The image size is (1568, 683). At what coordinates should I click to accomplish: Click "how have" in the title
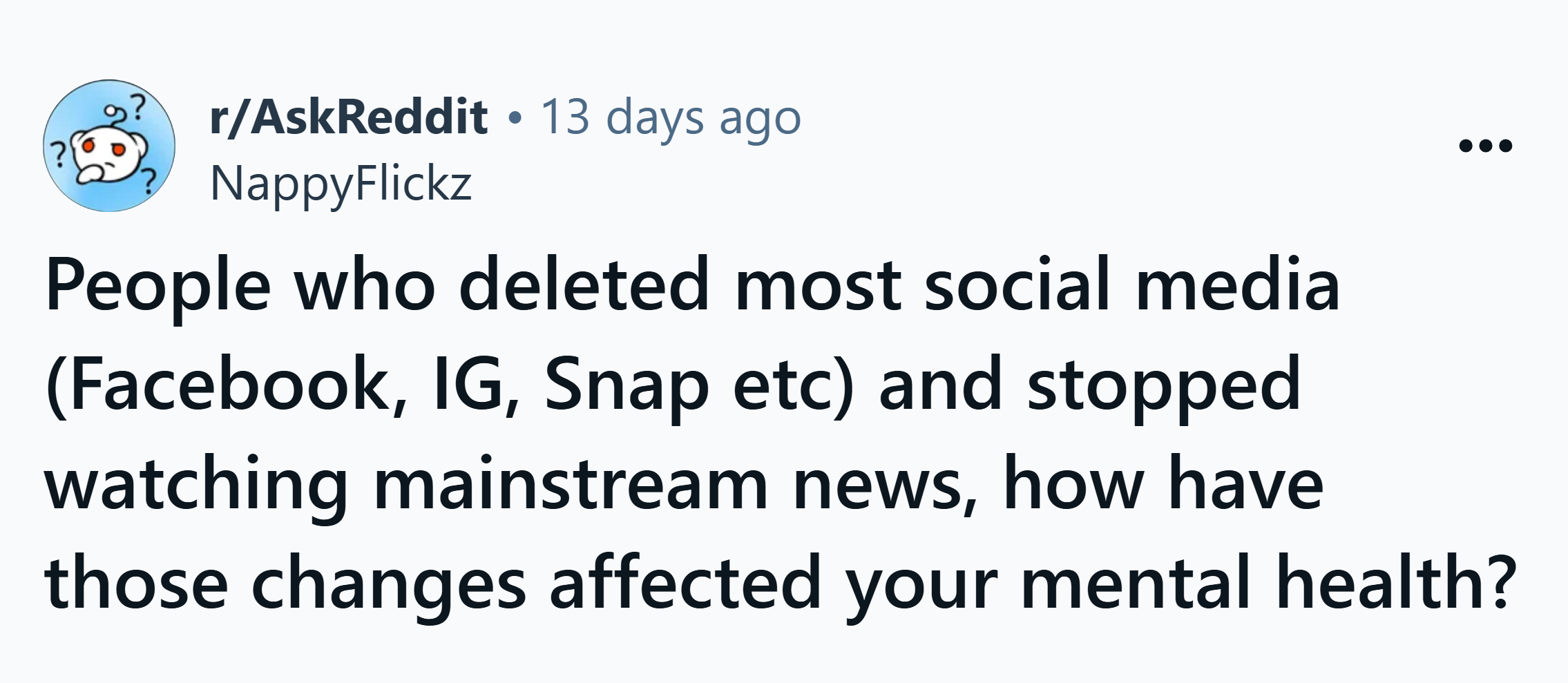coord(1163,485)
